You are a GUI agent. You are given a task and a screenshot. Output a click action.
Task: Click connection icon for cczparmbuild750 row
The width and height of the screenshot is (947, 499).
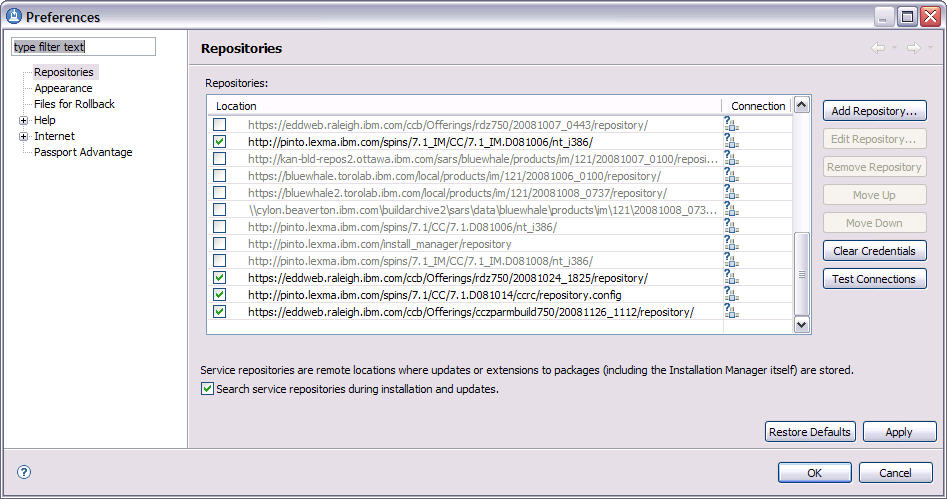click(x=731, y=311)
